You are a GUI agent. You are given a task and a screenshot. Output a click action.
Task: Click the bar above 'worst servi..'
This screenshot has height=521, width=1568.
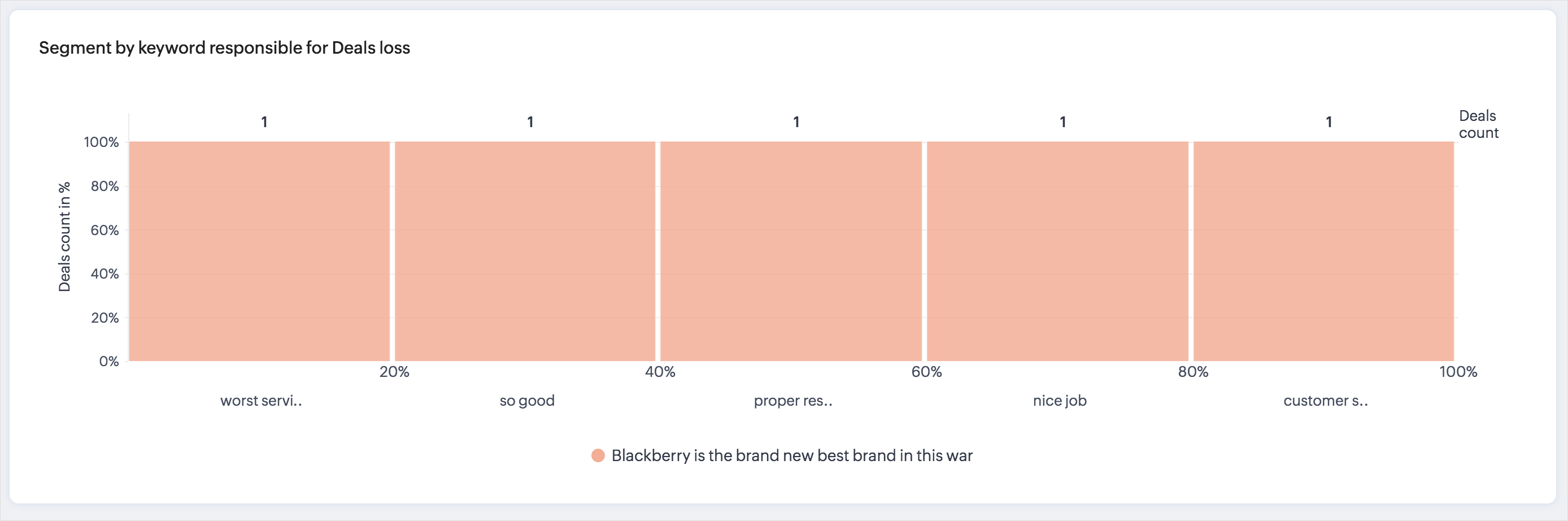(x=259, y=251)
